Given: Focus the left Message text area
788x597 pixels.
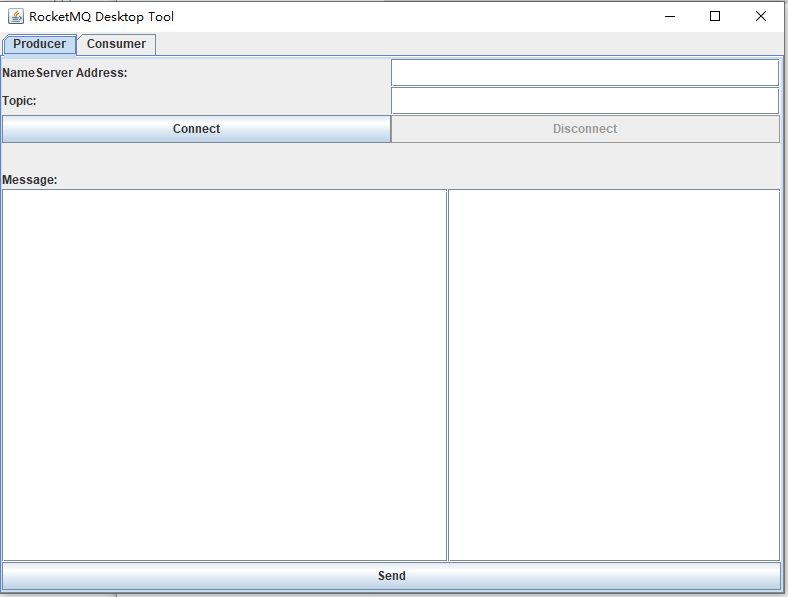Looking at the screenshot, I should point(224,375).
